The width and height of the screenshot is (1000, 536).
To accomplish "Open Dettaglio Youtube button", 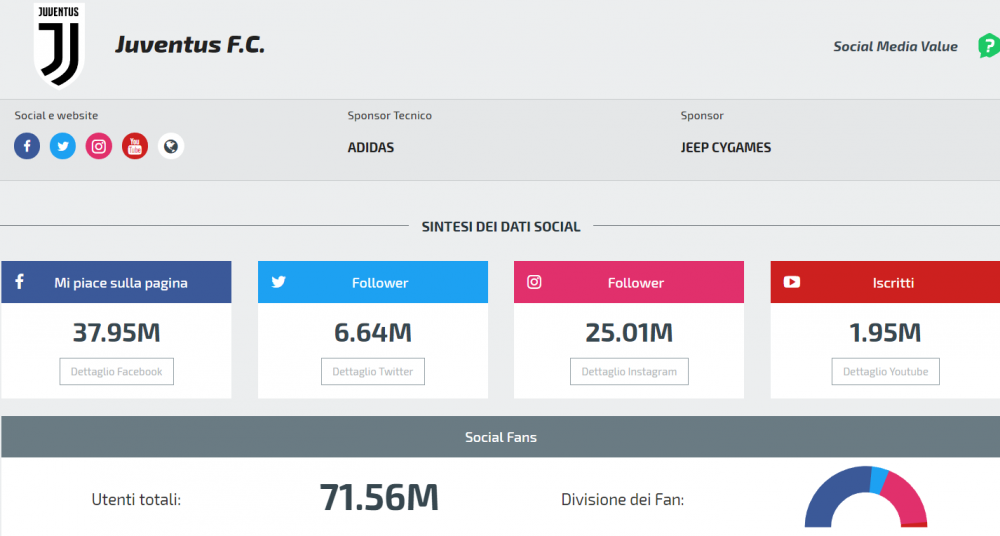I will click(x=885, y=371).
